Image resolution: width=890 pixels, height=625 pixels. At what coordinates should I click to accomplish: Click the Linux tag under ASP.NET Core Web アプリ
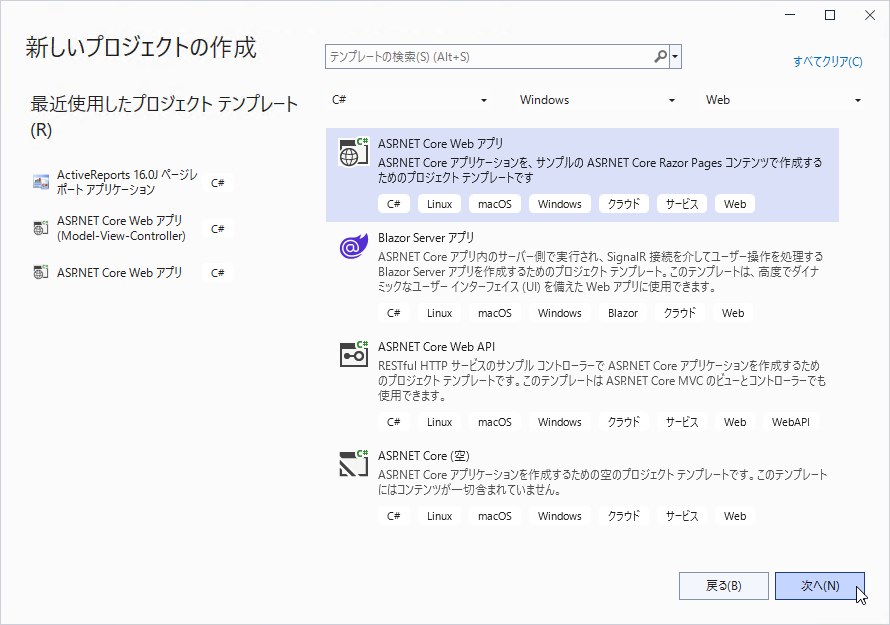pos(439,204)
